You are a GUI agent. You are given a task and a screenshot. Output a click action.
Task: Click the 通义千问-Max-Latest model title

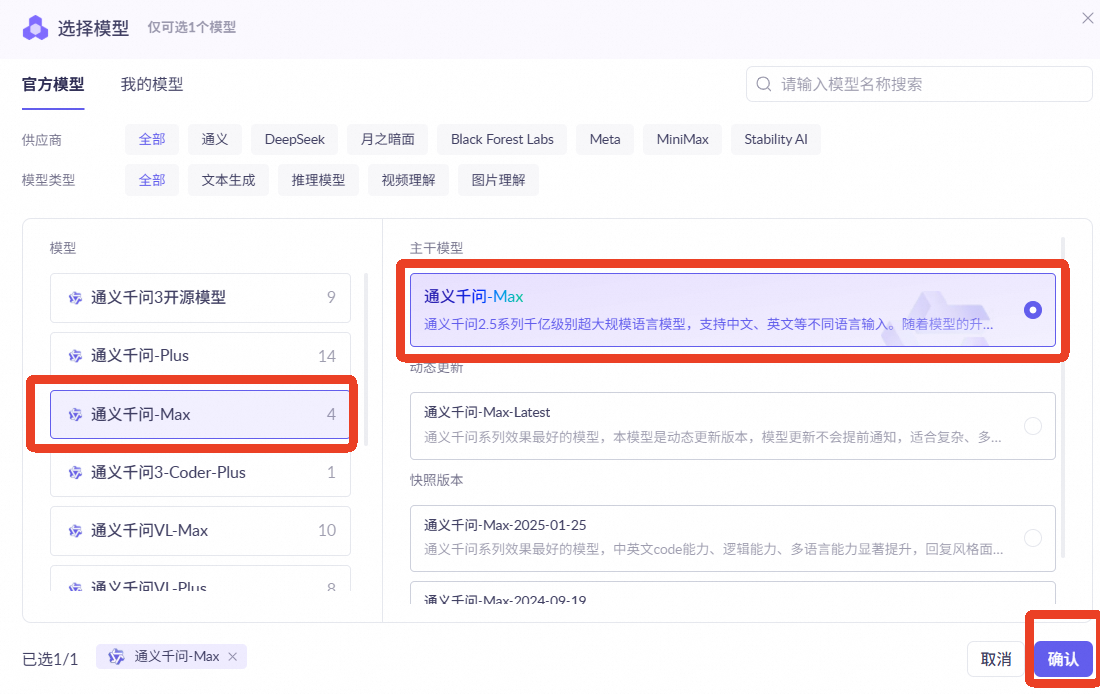(x=487, y=413)
